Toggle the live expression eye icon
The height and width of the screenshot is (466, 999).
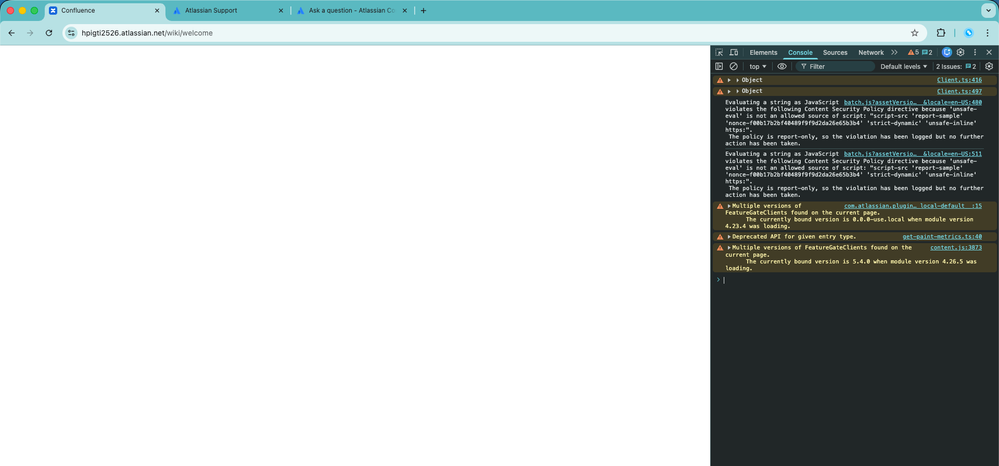coord(782,66)
